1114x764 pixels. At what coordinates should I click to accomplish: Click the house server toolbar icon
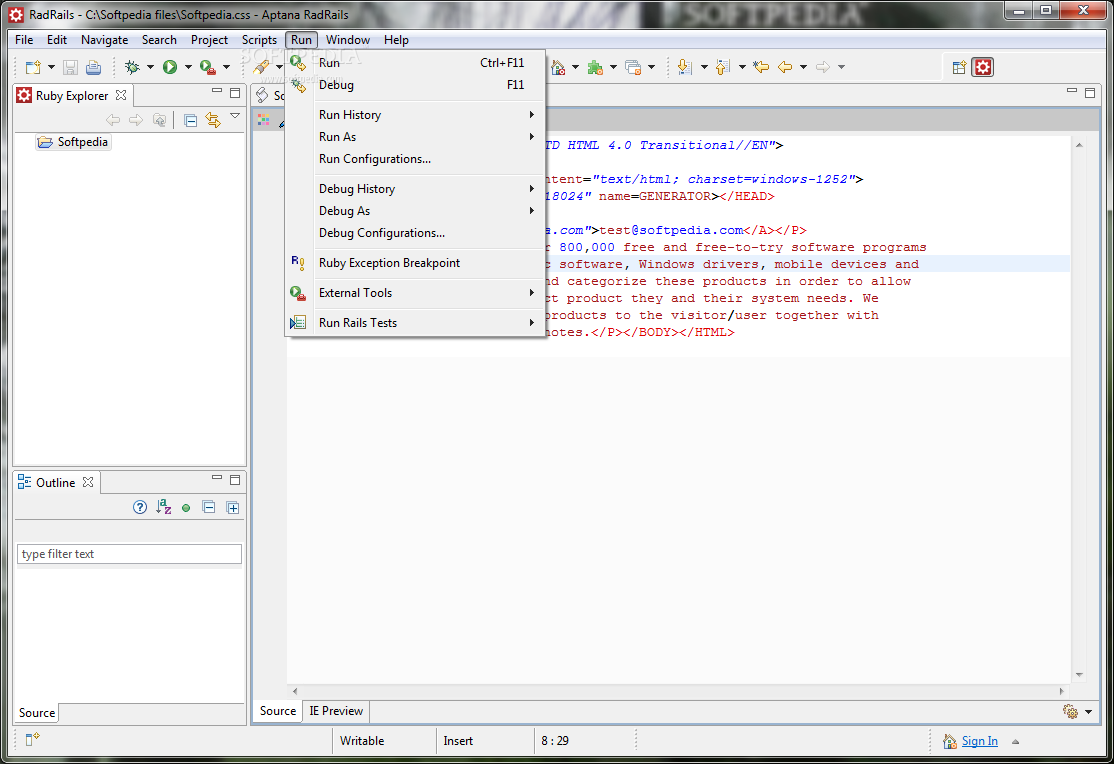pos(558,67)
